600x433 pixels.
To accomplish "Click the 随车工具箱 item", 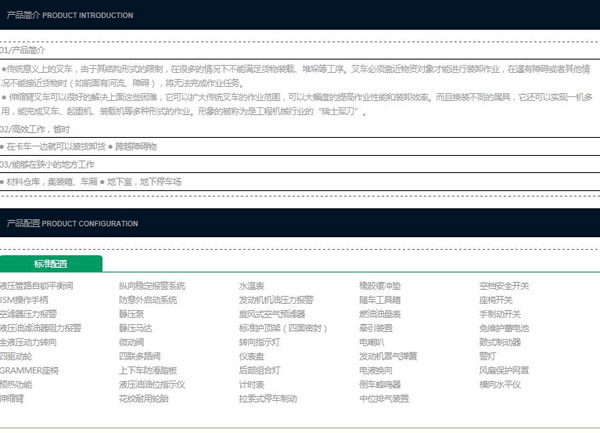I will coord(380,300).
